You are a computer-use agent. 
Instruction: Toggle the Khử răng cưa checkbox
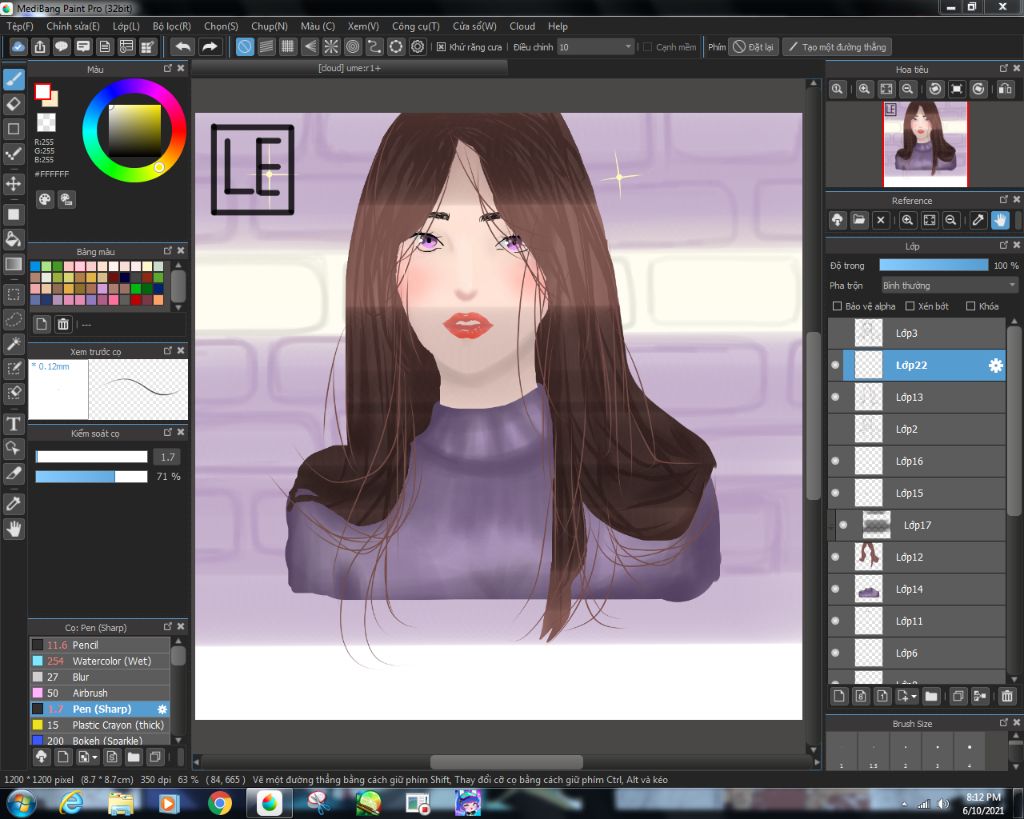click(x=442, y=47)
